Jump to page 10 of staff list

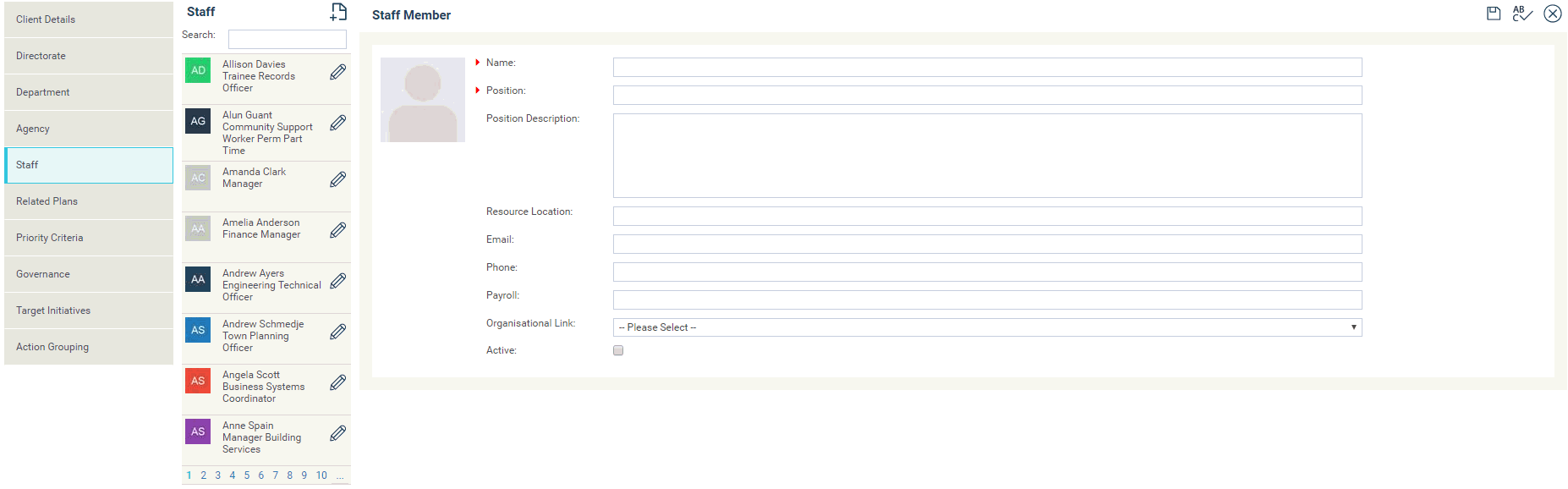[321, 475]
